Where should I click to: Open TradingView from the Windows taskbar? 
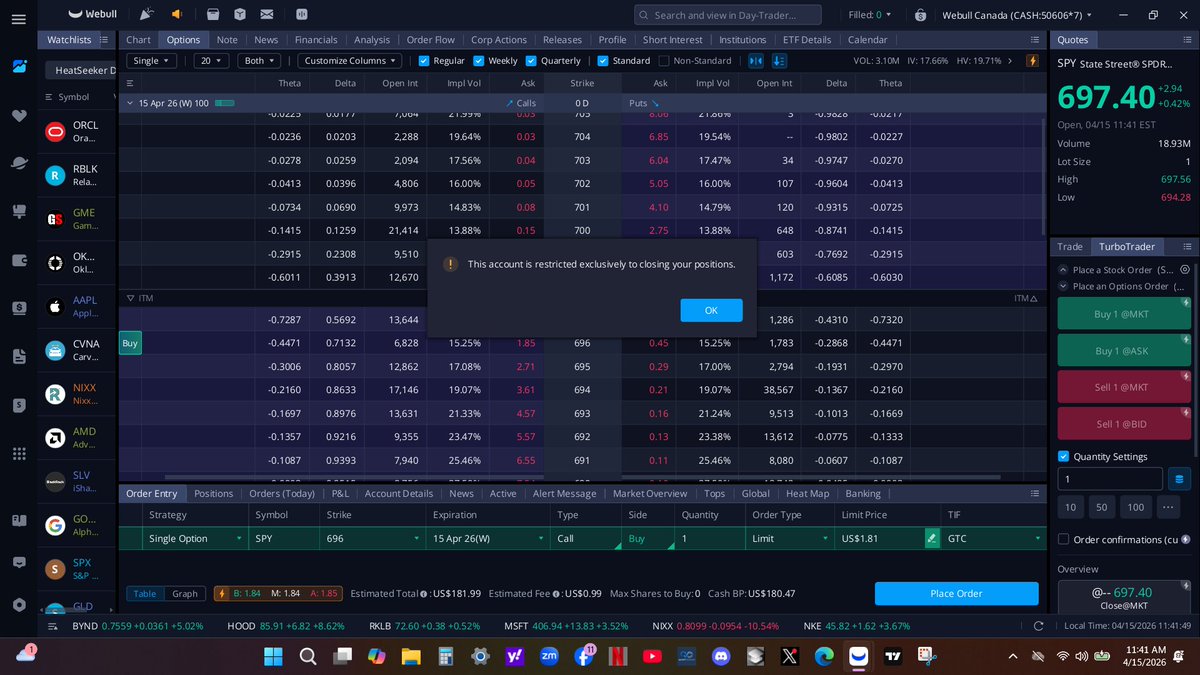893,656
